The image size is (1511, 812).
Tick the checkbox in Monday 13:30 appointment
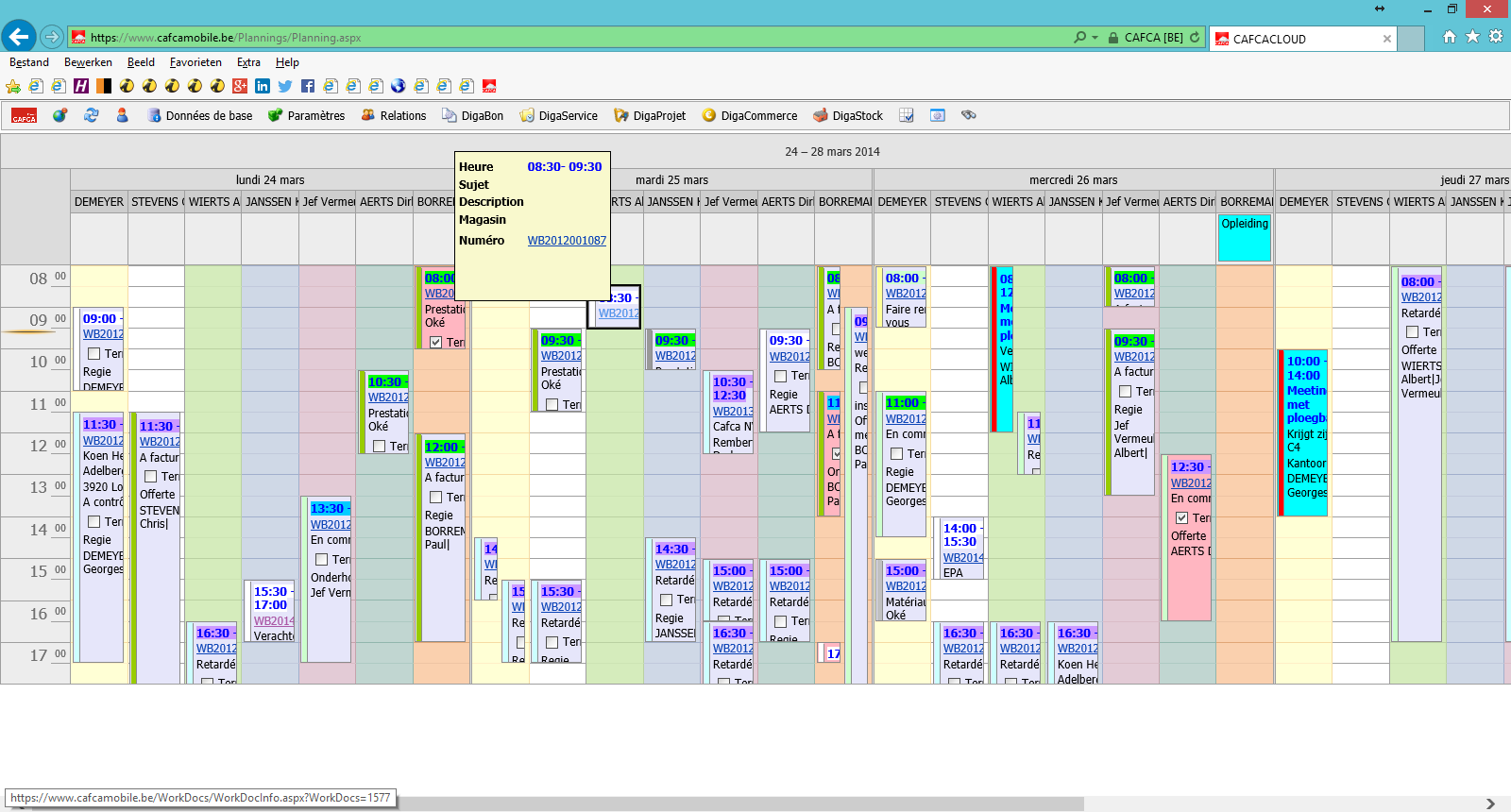tap(321, 559)
